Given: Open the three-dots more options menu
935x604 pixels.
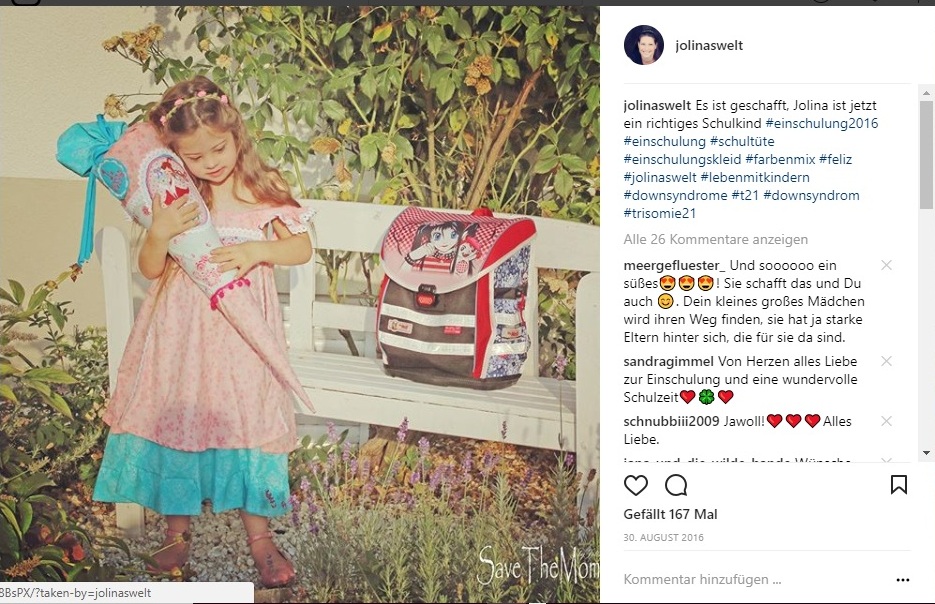Looking at the screenshot, I should click(x=903, y=580).
